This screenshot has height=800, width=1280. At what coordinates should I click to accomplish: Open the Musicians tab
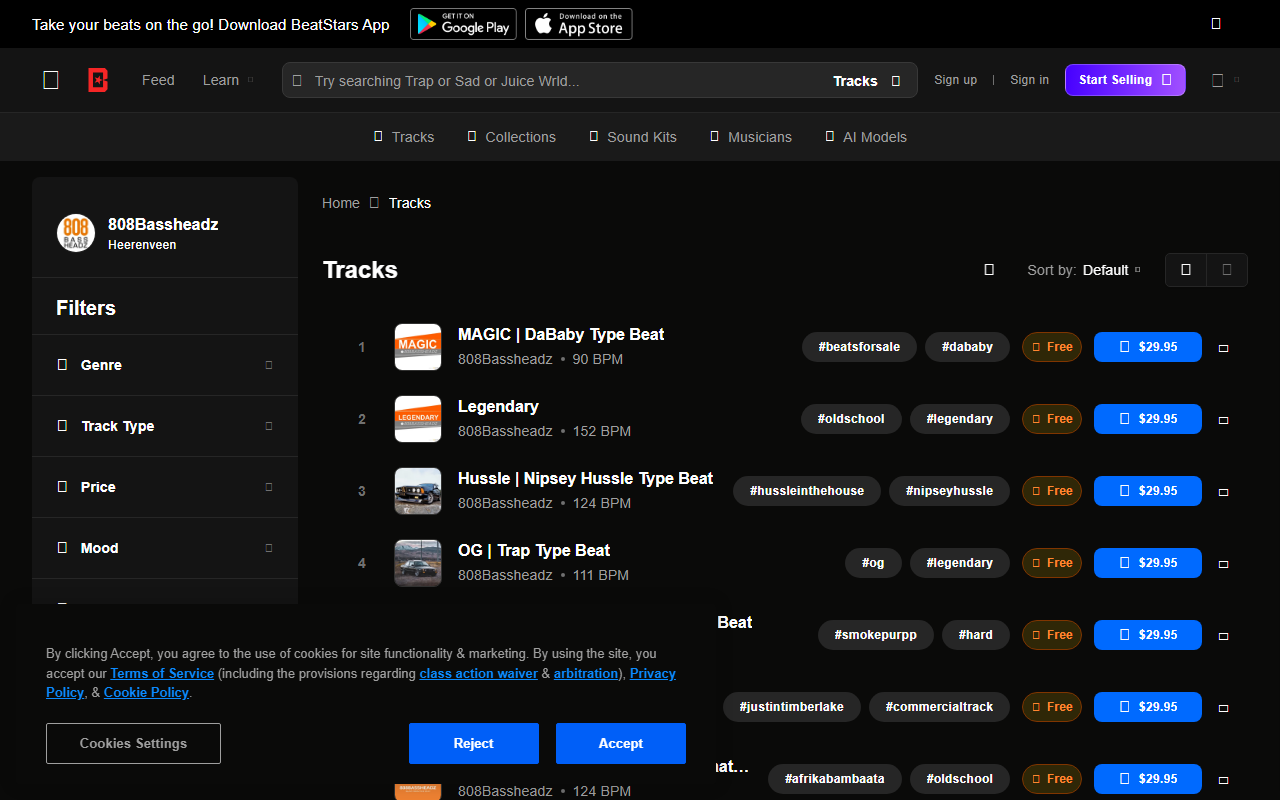pyautogui.click(x=751, y=137)
